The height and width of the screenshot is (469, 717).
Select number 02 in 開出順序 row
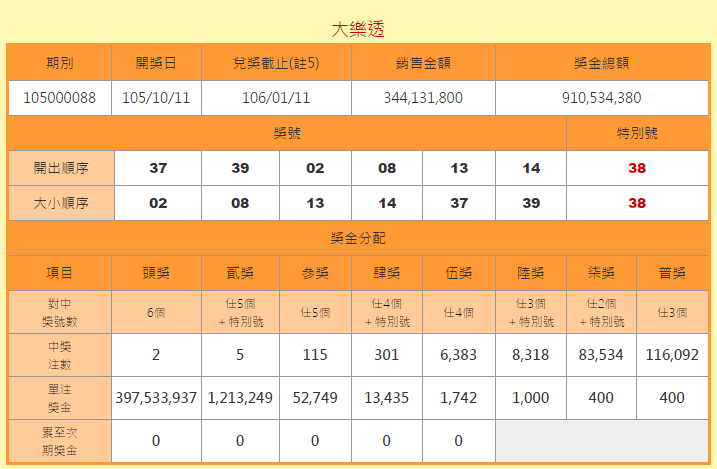315,168
